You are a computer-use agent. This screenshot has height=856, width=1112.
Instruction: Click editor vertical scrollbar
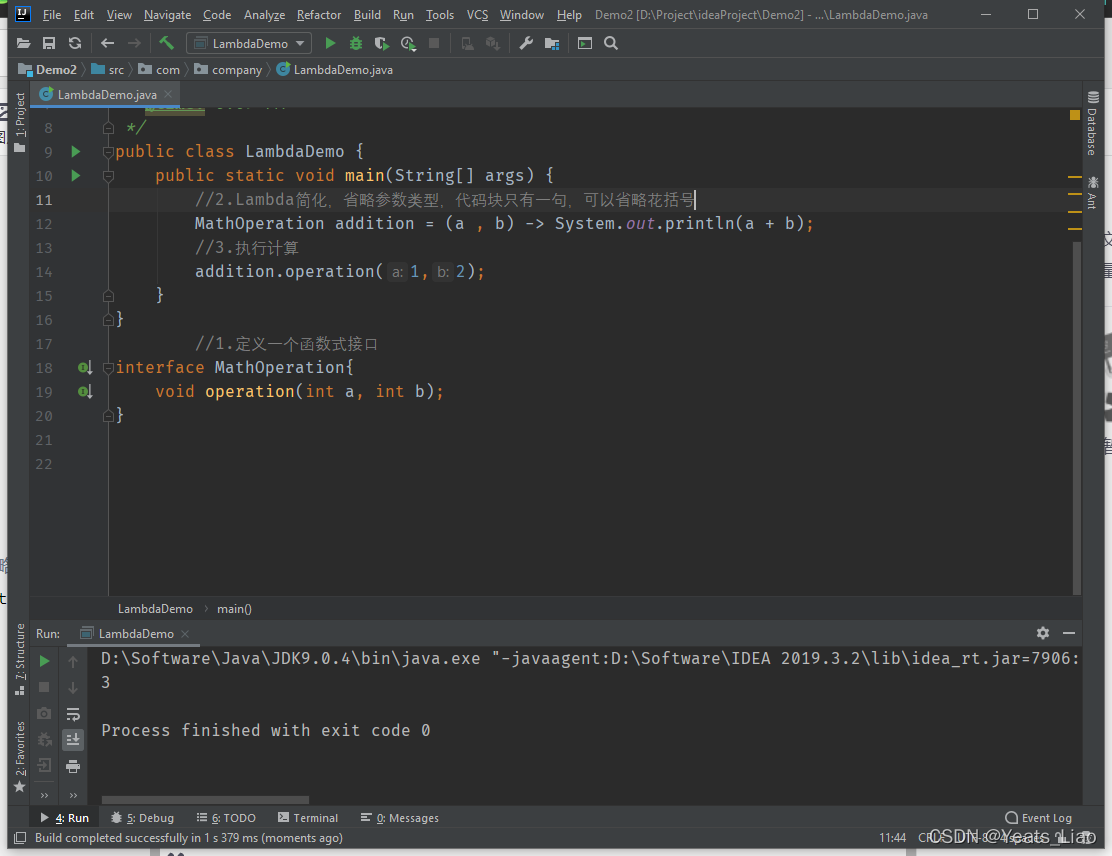[1077, 418]
